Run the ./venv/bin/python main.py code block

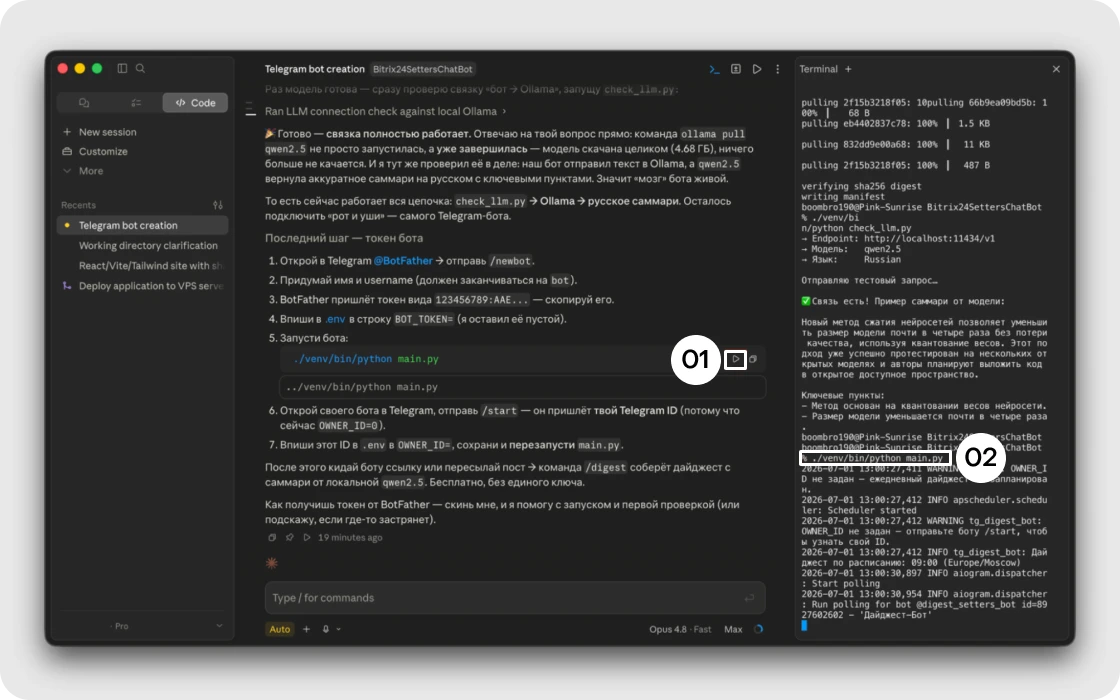point(735,359)
